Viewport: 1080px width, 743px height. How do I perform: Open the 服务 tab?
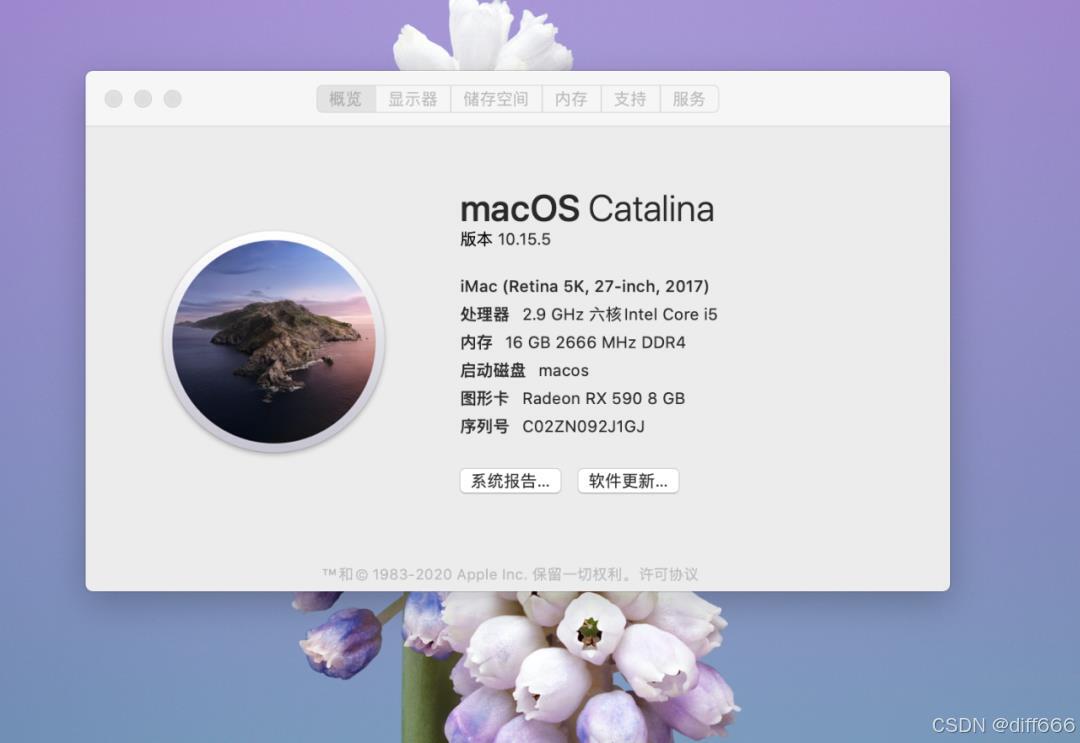[x=689, y=99]
